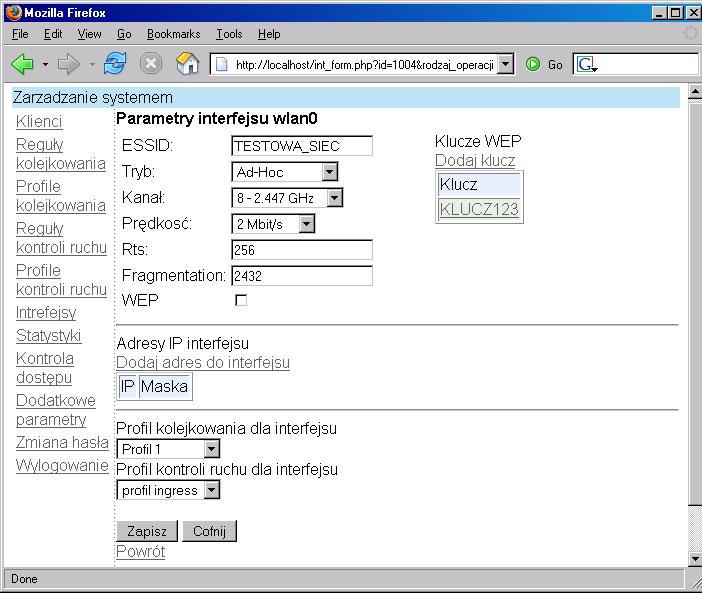
Task: Click the Parametry interfejsu wlan0 heading
Action: [217, 119]
